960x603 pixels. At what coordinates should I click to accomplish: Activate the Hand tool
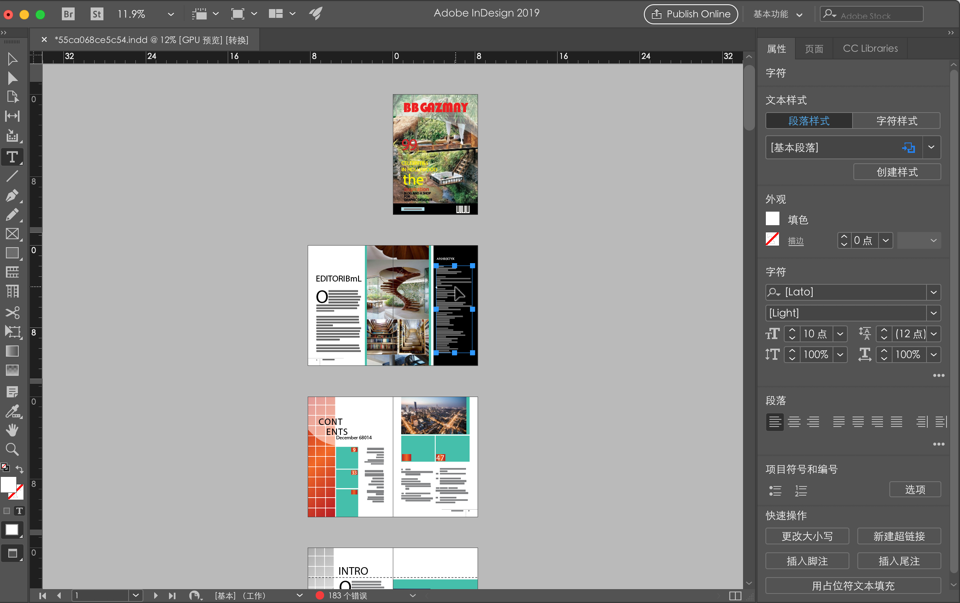(x=13, y=430)
